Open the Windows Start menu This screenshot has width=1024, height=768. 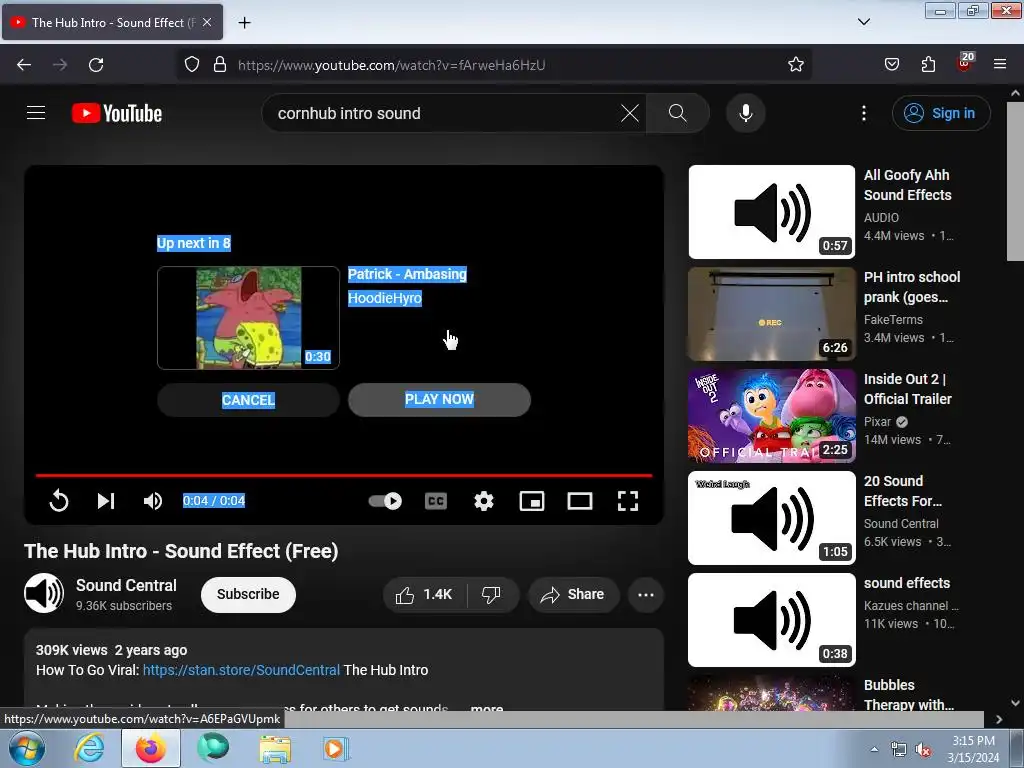pos(27,748)
